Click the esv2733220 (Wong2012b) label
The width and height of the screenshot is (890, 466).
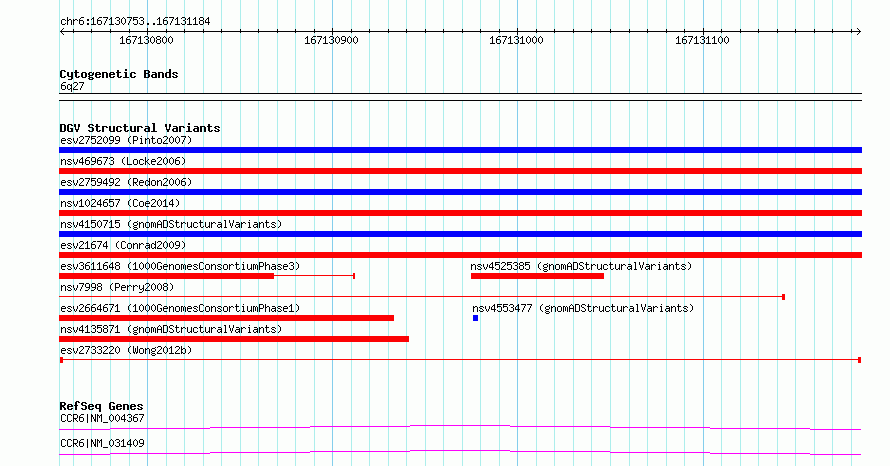click(x=126, y=350)
